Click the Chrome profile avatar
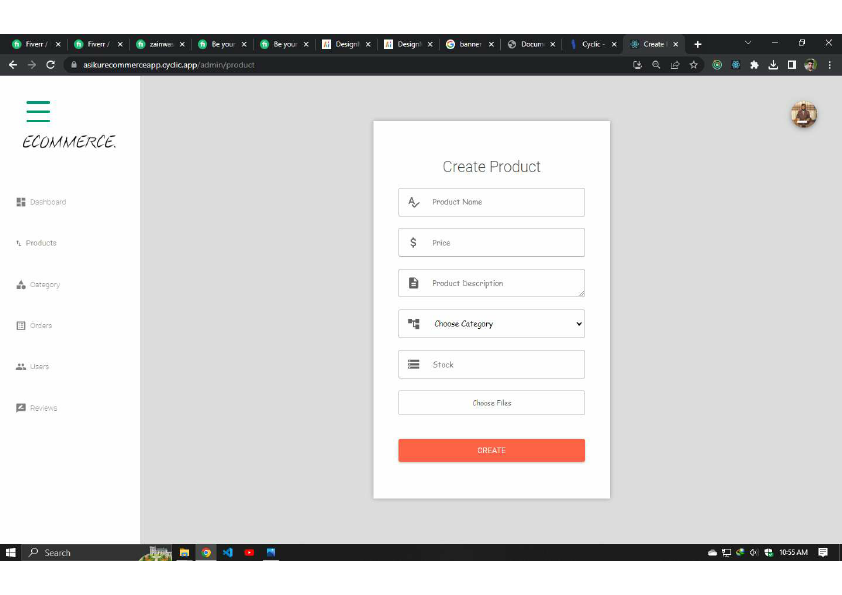Screen dimensions: 842x595 (811, 65)
